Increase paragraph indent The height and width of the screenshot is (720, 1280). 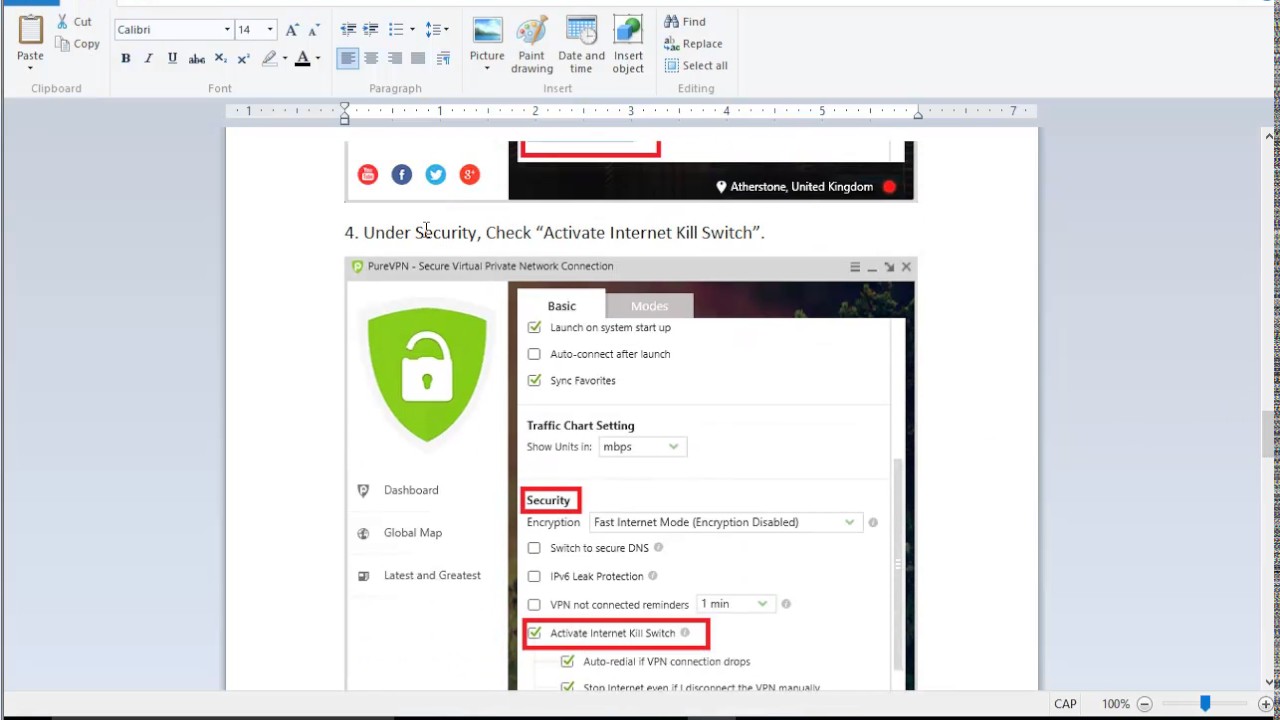click(371, 30)
